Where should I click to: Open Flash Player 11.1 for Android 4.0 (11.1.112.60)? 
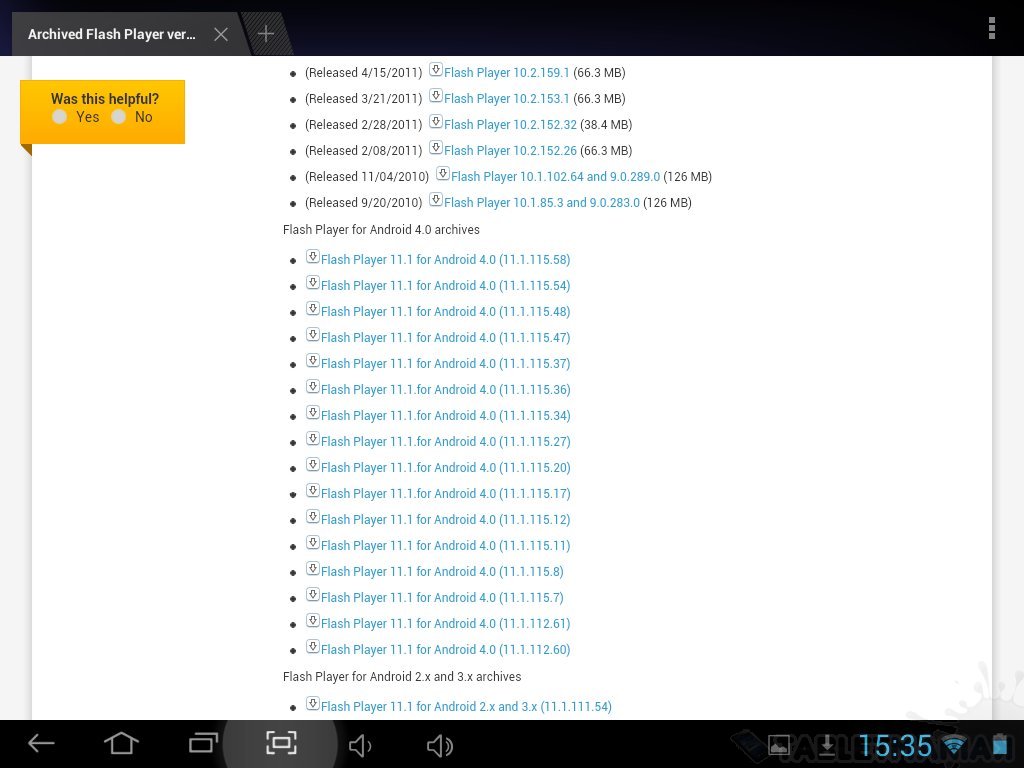click(x=445, y=650)
